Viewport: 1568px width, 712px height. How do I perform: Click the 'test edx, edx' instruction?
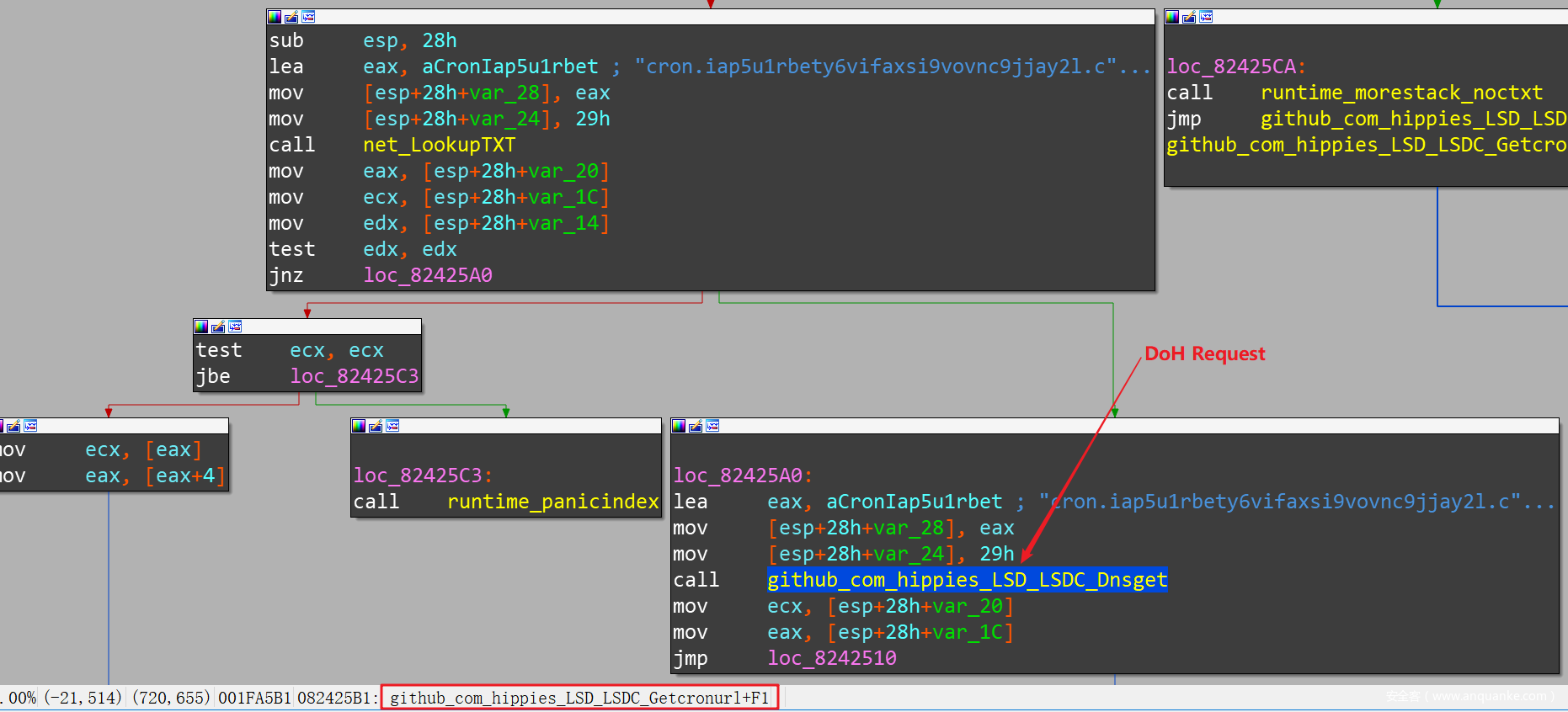[x=363, y=249]
